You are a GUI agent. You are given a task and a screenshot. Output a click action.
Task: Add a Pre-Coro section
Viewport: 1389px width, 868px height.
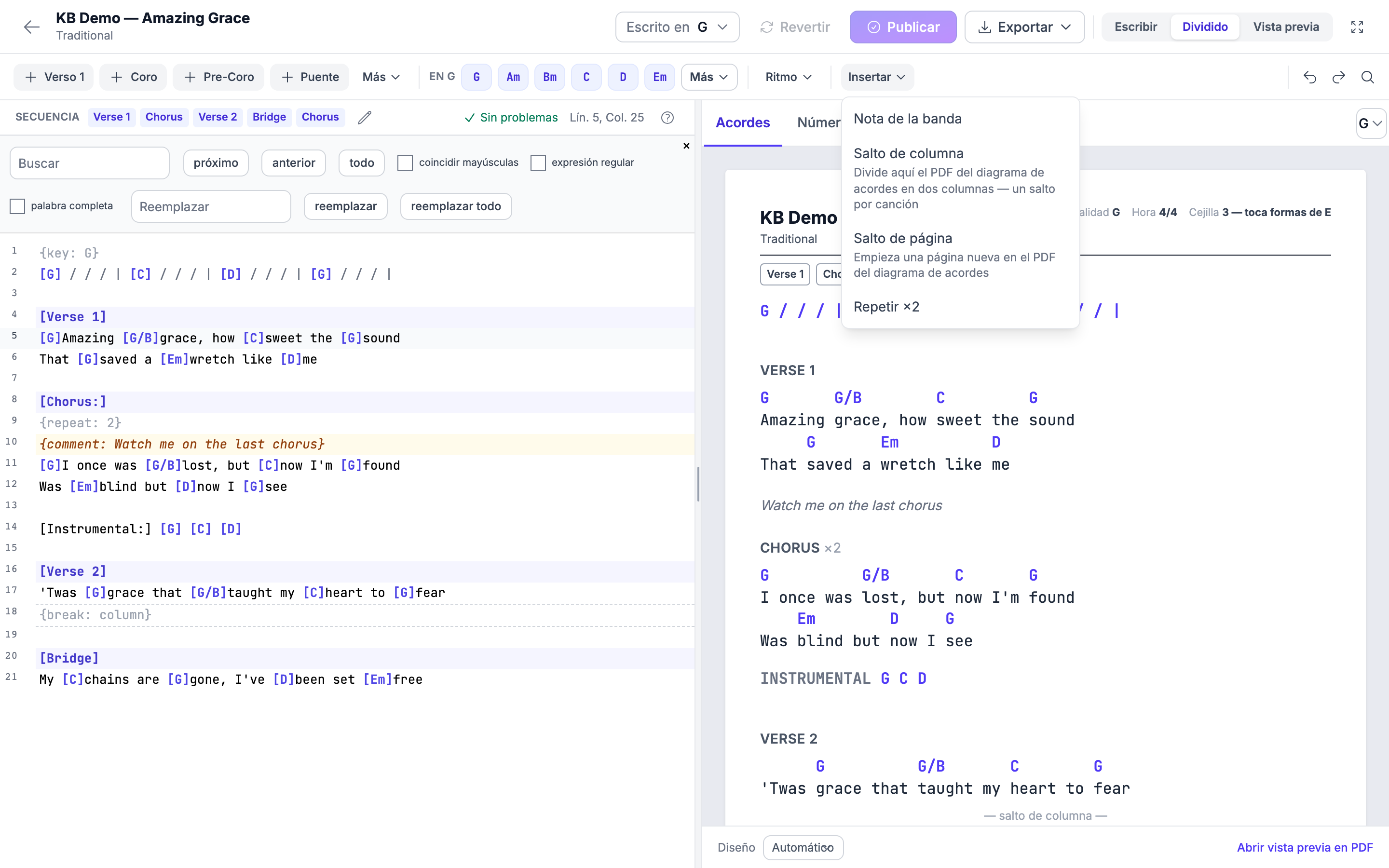(218, 77)
